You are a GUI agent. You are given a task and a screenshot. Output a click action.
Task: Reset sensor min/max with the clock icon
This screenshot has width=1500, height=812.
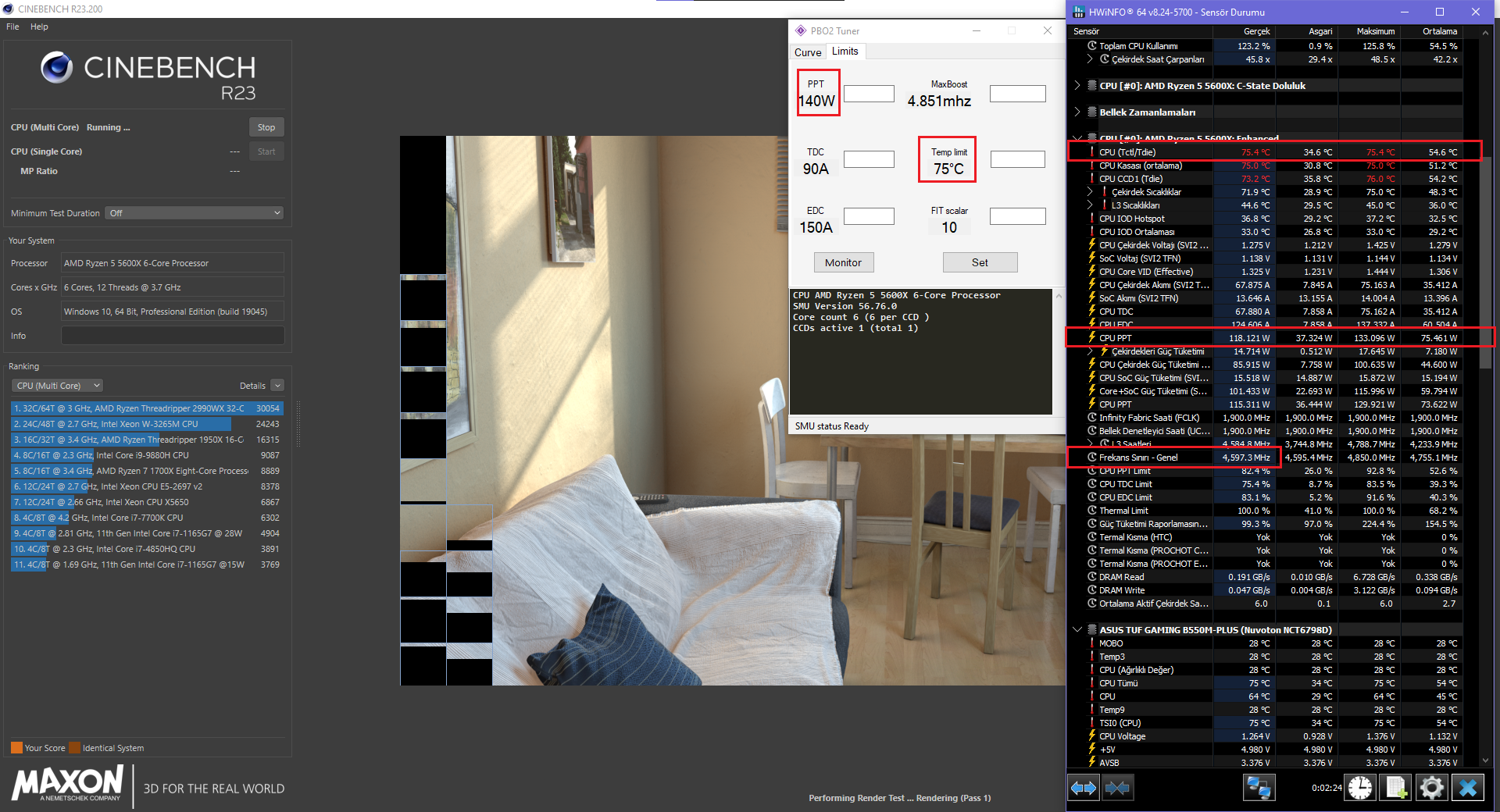coord(1360,788)
